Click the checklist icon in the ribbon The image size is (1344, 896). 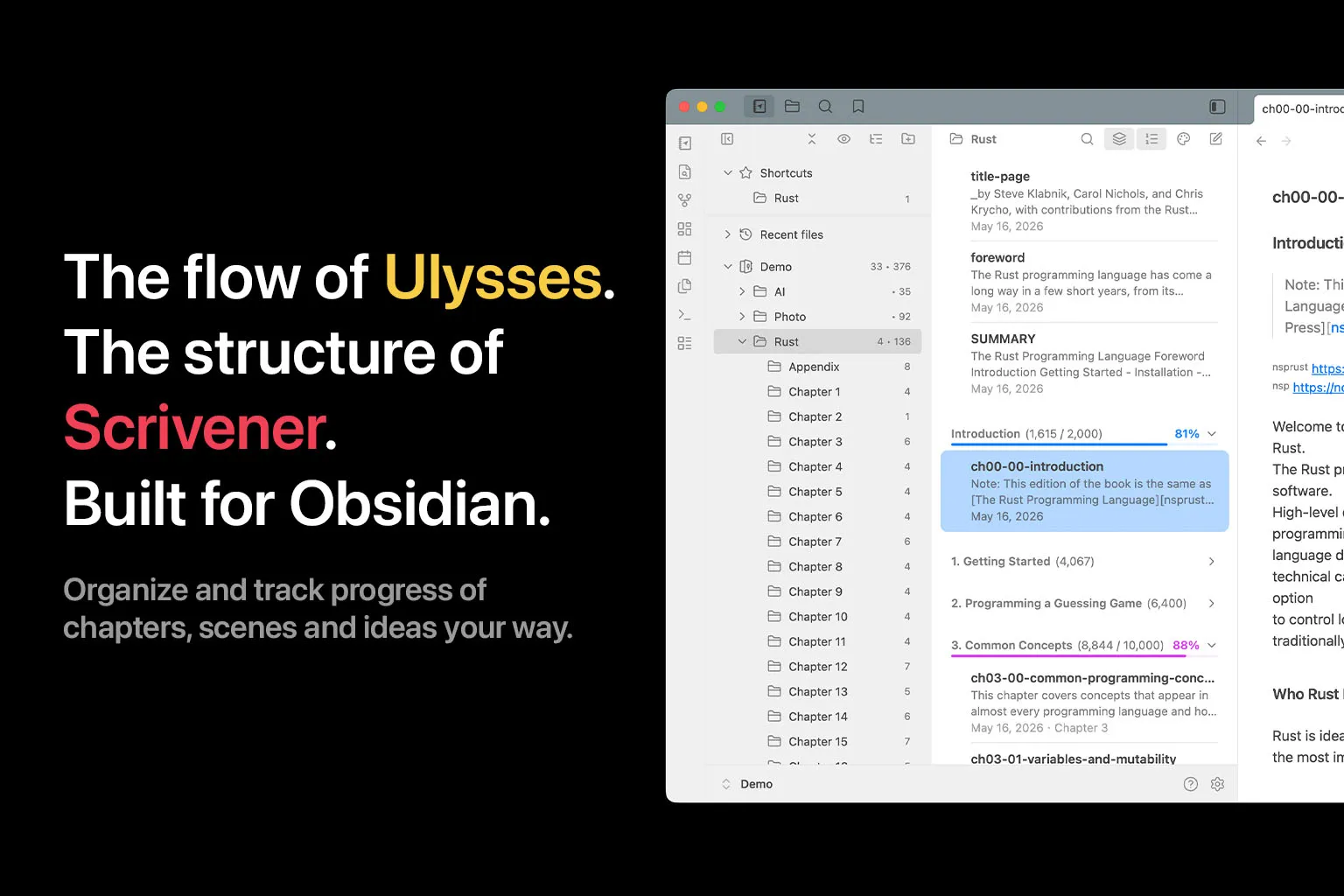click(685, 344)
